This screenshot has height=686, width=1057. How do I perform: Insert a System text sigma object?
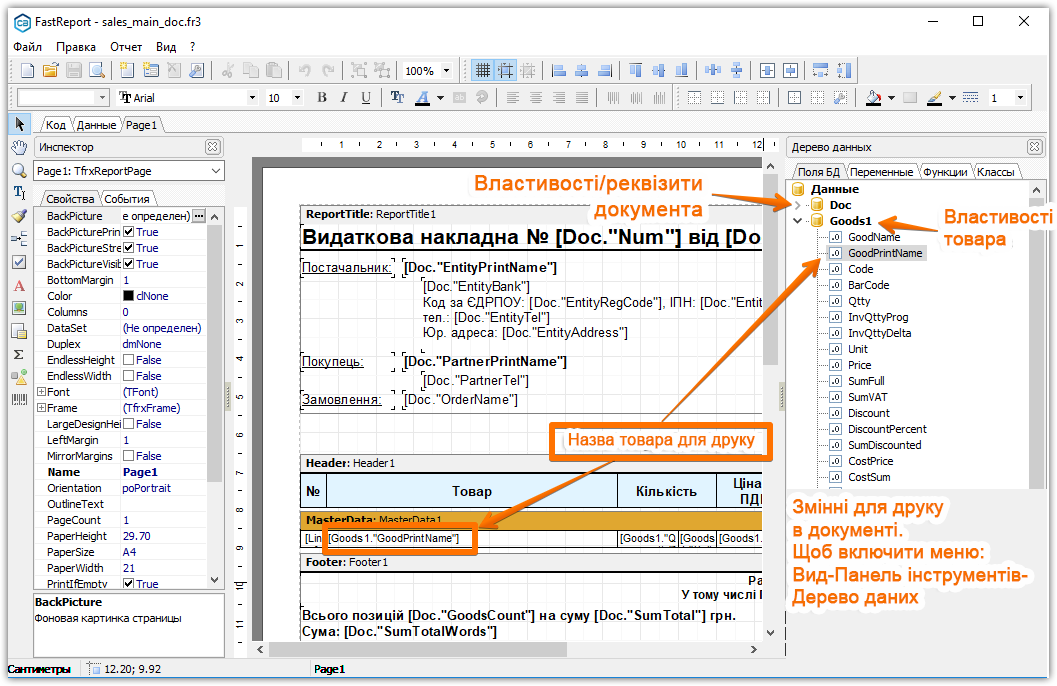point(19,354)
